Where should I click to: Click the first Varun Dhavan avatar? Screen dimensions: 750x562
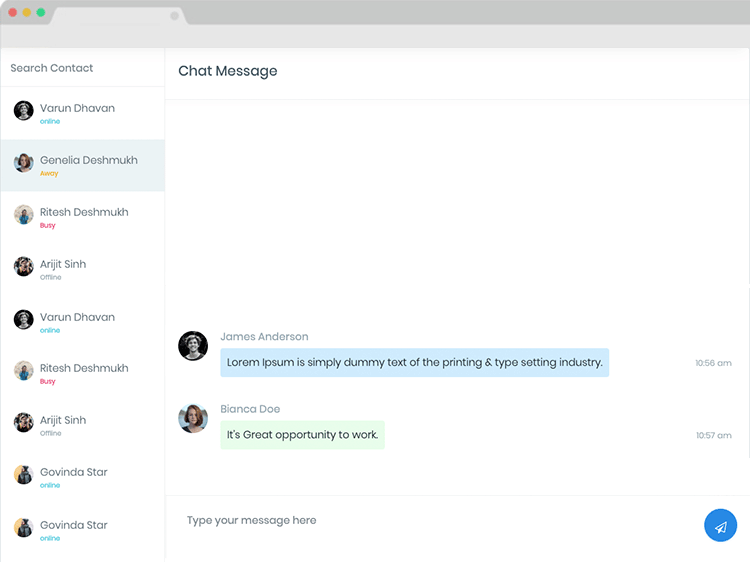pyautogui.click(x=24, y=111)
